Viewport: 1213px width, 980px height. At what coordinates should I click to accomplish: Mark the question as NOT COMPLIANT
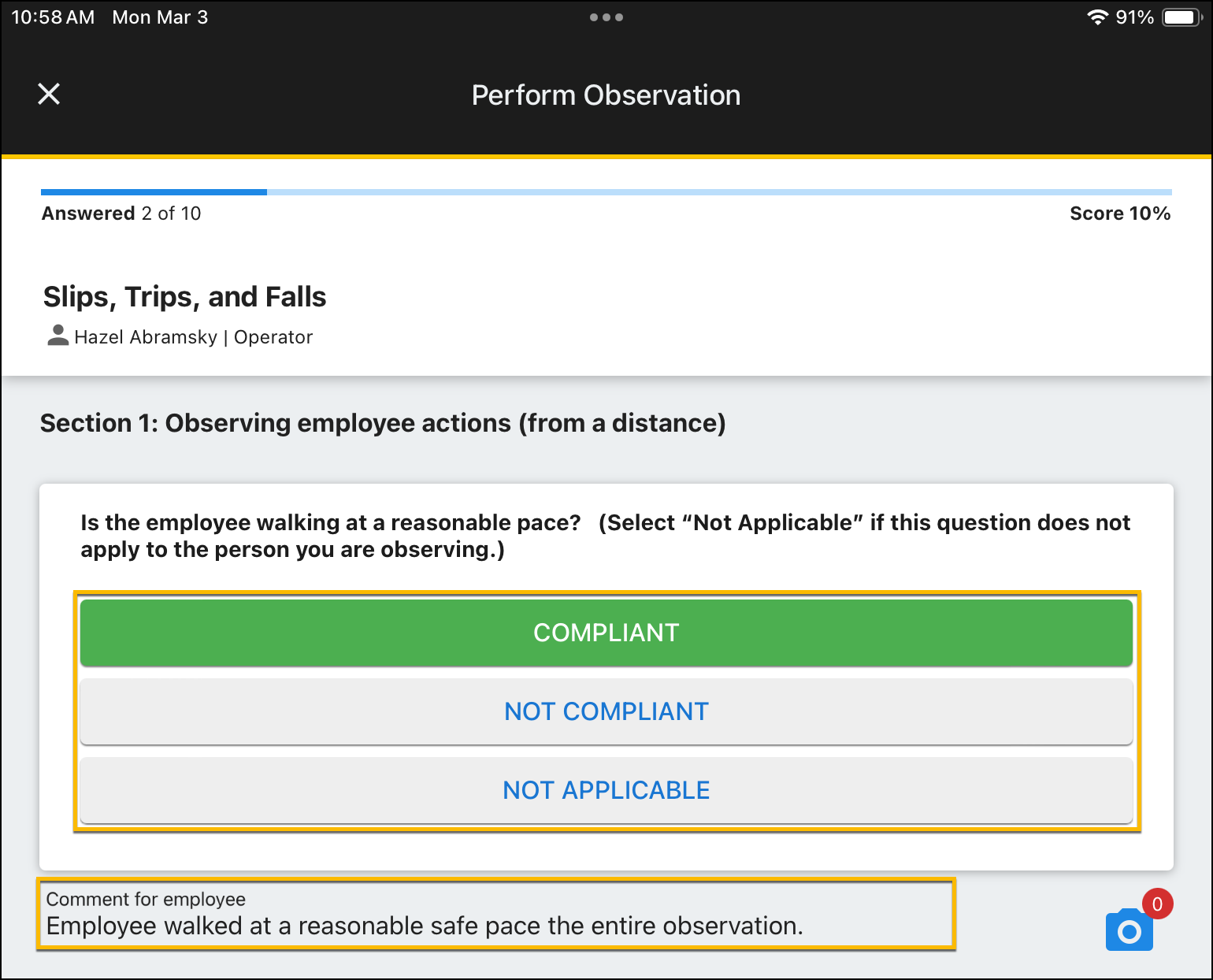pos(606,711)
